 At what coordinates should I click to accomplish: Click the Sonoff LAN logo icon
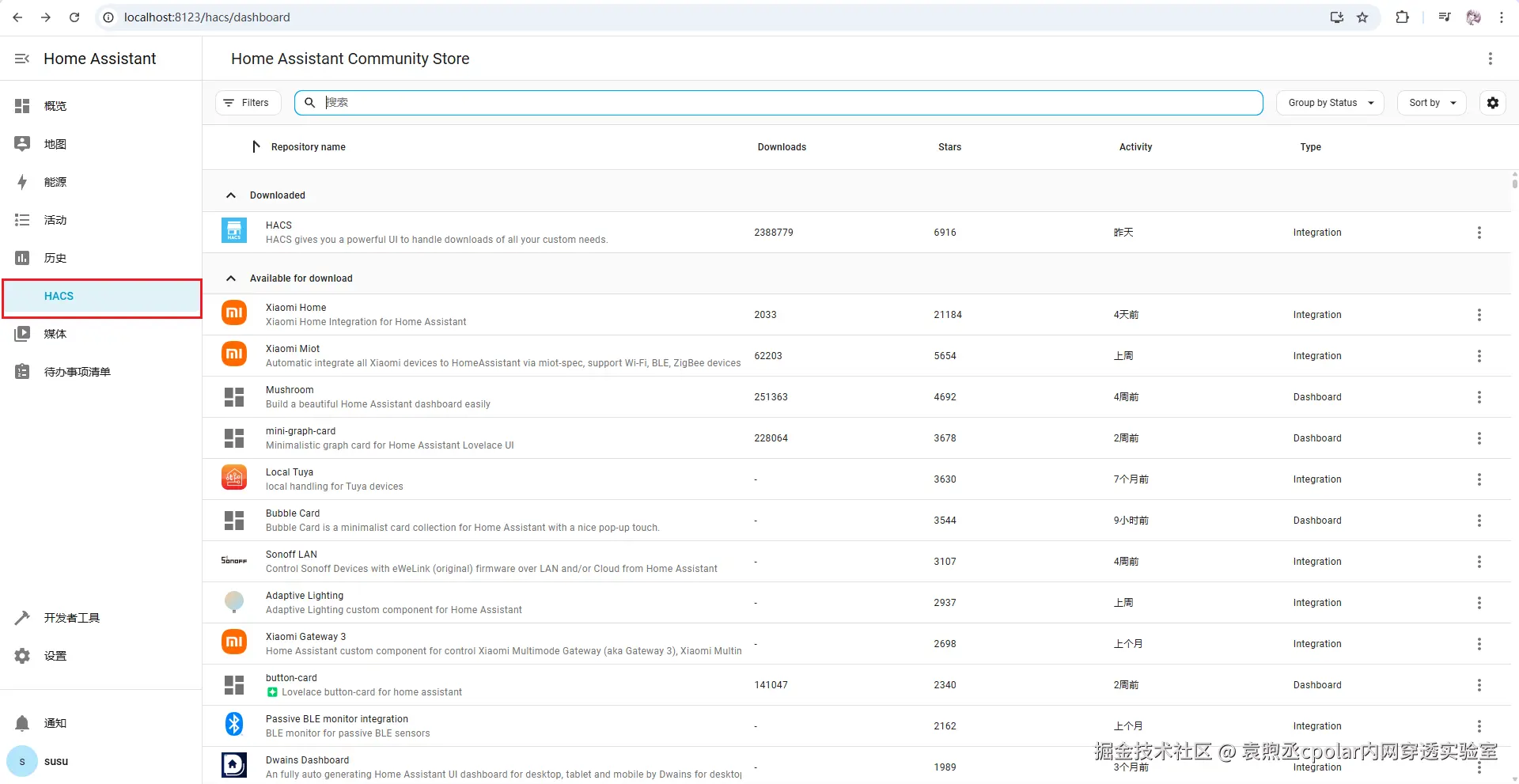pyautogui.click(x=234, y=560)
